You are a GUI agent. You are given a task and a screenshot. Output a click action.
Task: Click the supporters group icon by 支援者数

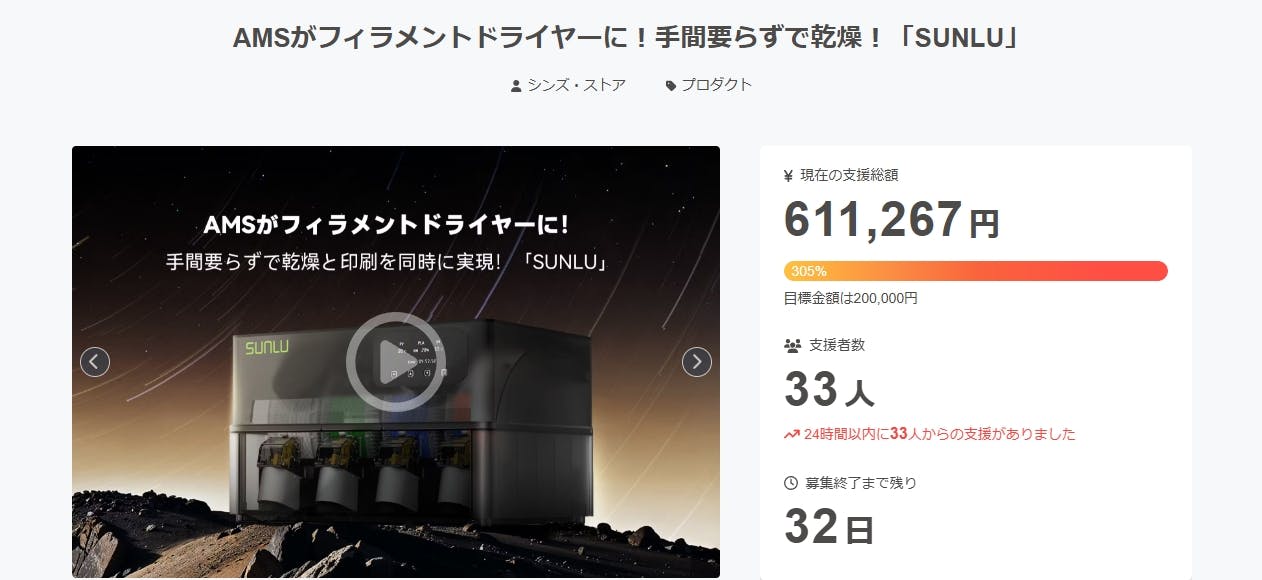tap(793, 345)
